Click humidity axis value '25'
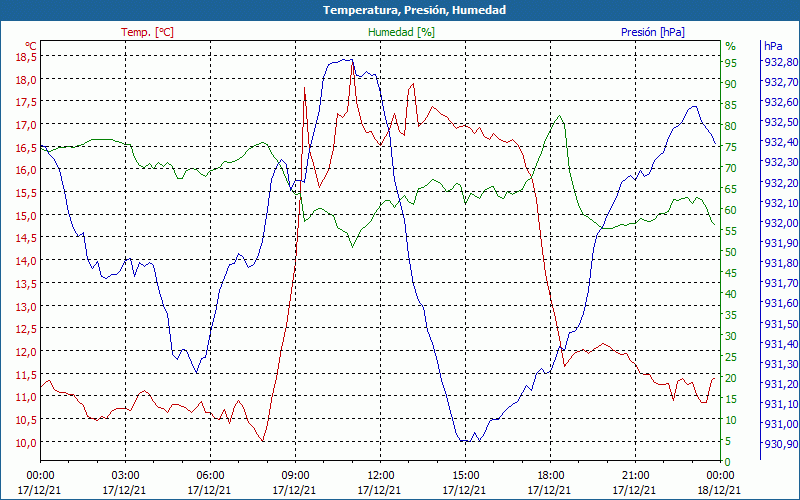800x500 pixels. pyautogui.click(x=731, y=357)
